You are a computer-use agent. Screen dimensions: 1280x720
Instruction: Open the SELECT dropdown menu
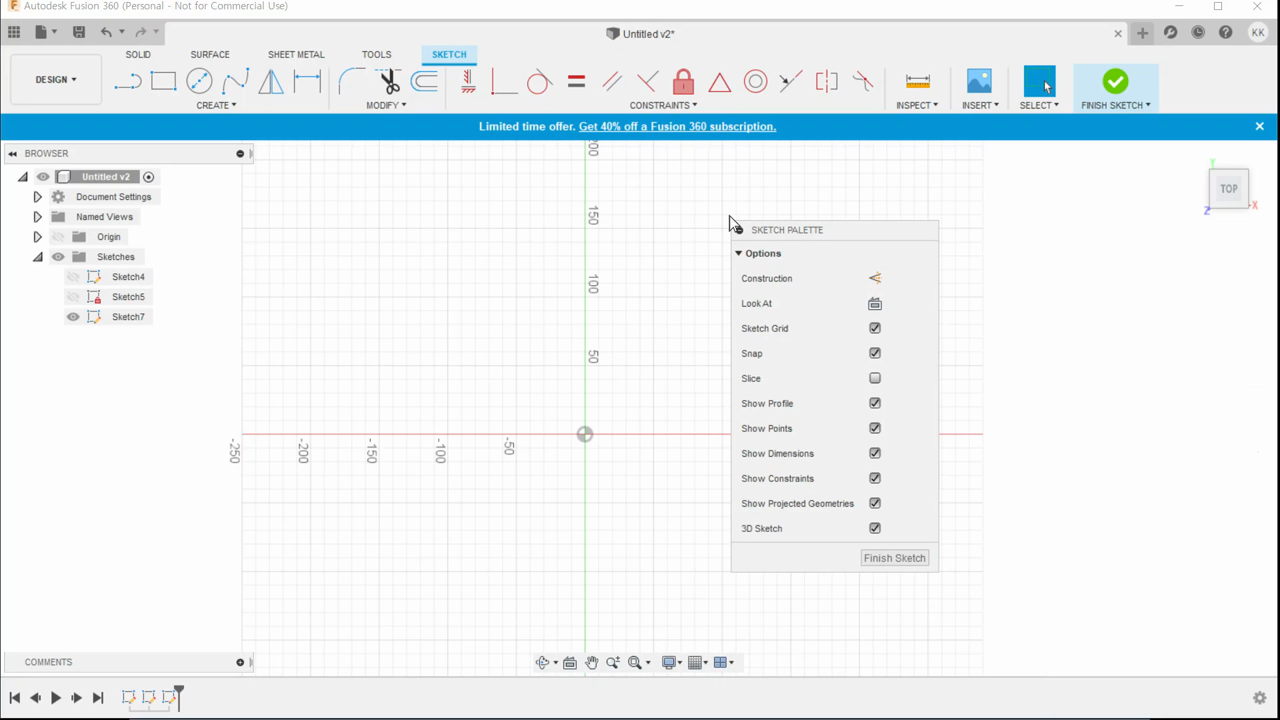click(1039, 105)
